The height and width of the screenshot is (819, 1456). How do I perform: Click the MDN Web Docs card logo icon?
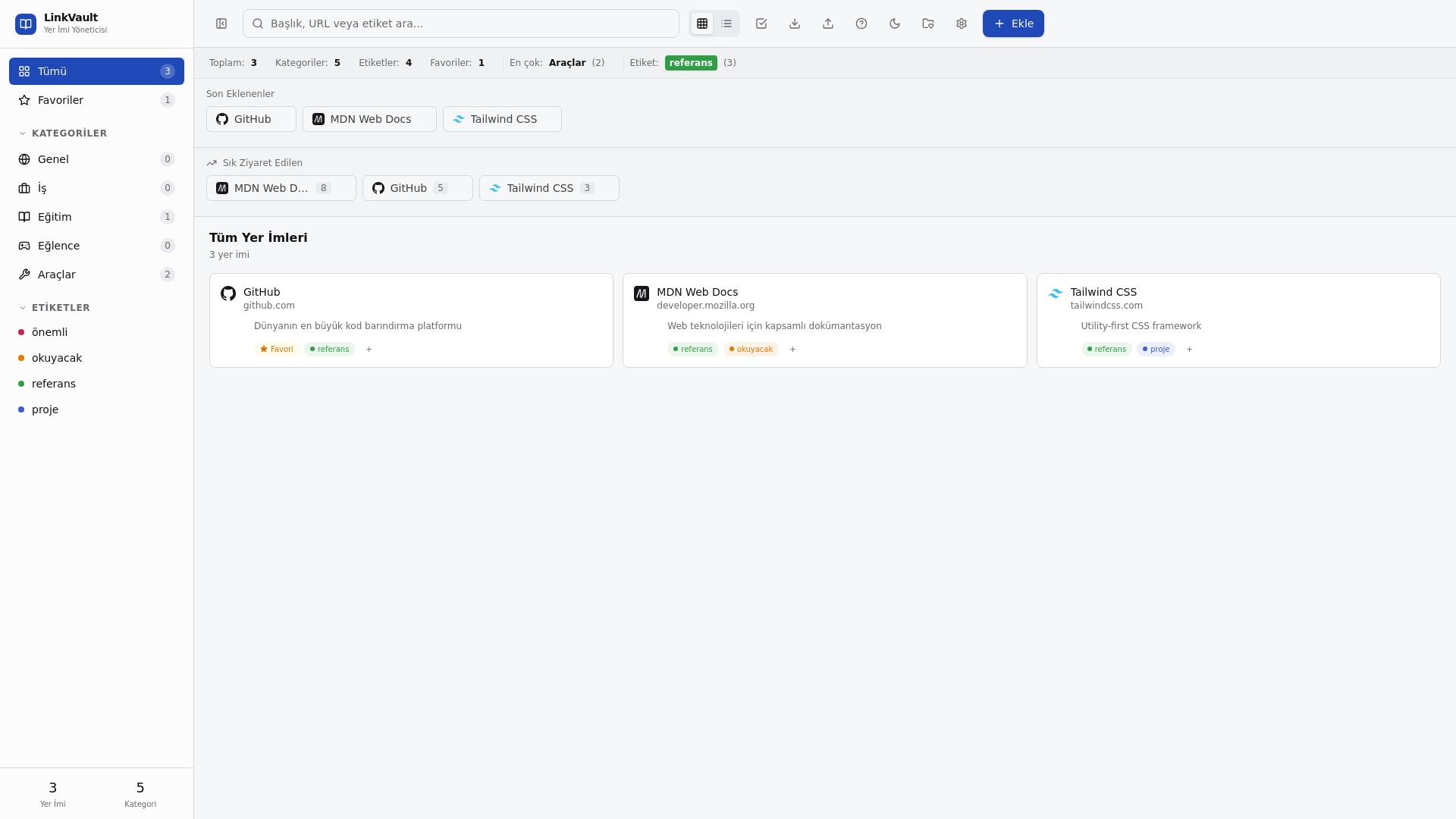(642, 293)
